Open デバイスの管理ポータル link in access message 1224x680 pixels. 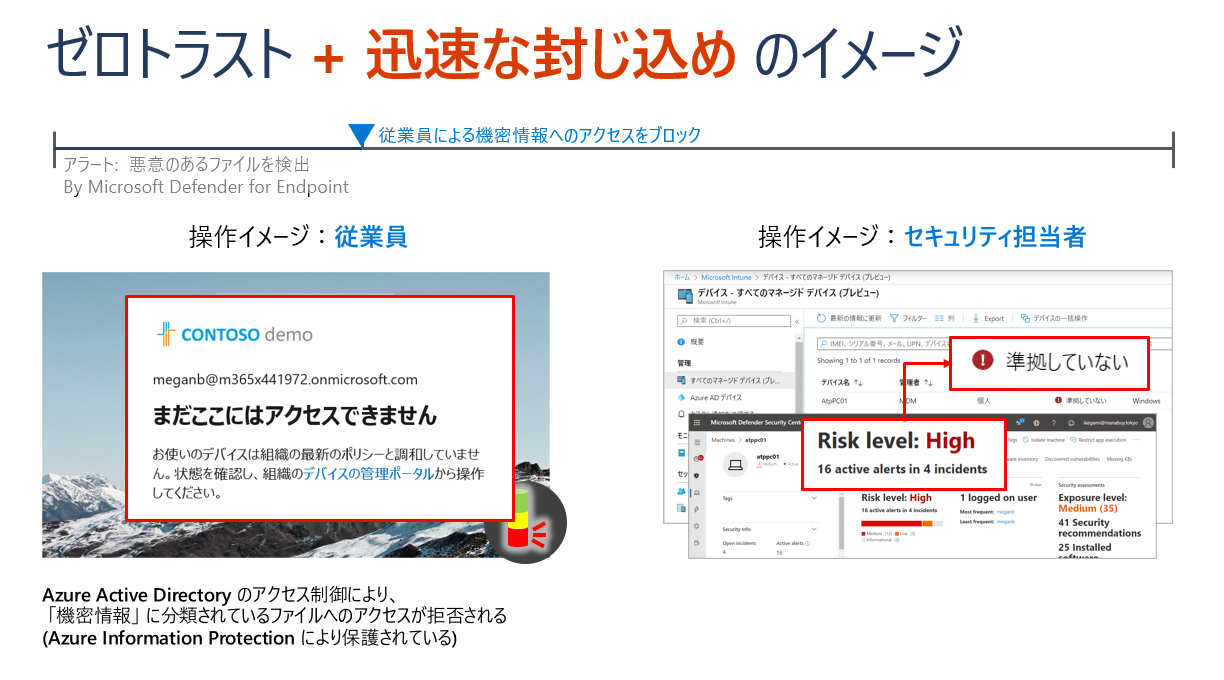click(369, 473)
